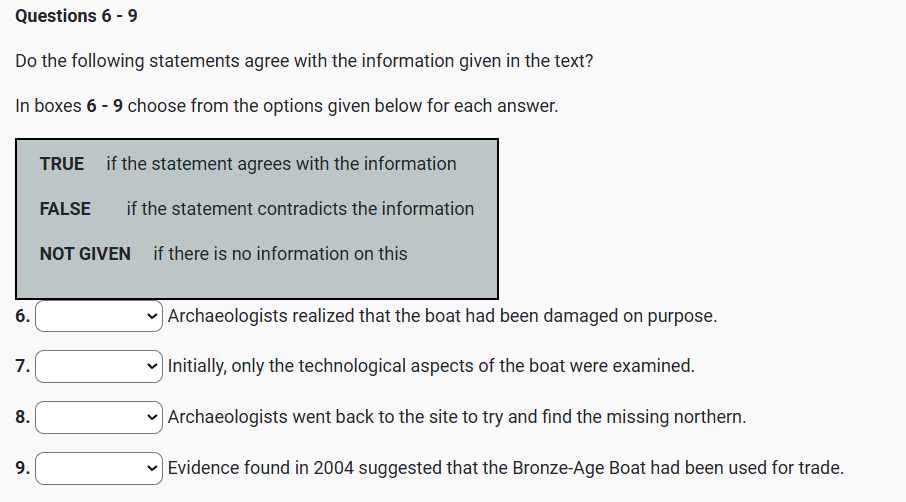Viewport: 906px width, 502px height.
Task: Click the bold FALSE label in the legend
Action: click(x=65, y=209)
